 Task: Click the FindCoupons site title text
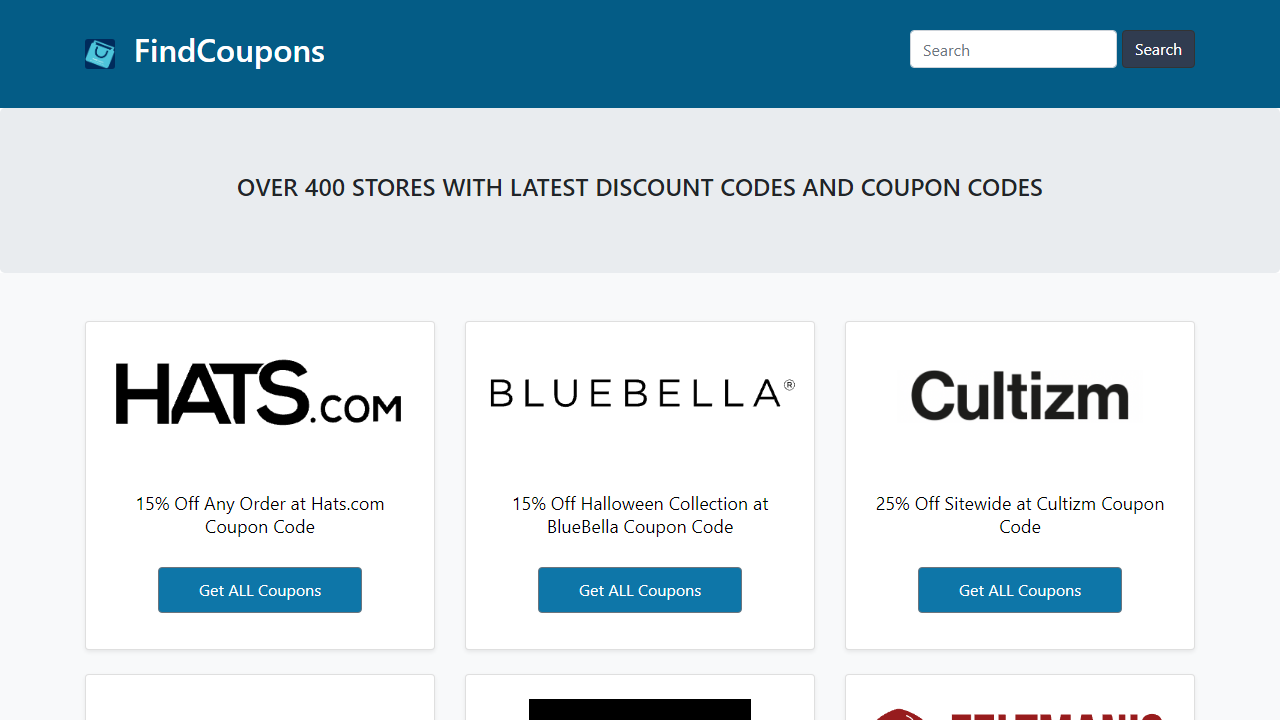pos(228,50)
